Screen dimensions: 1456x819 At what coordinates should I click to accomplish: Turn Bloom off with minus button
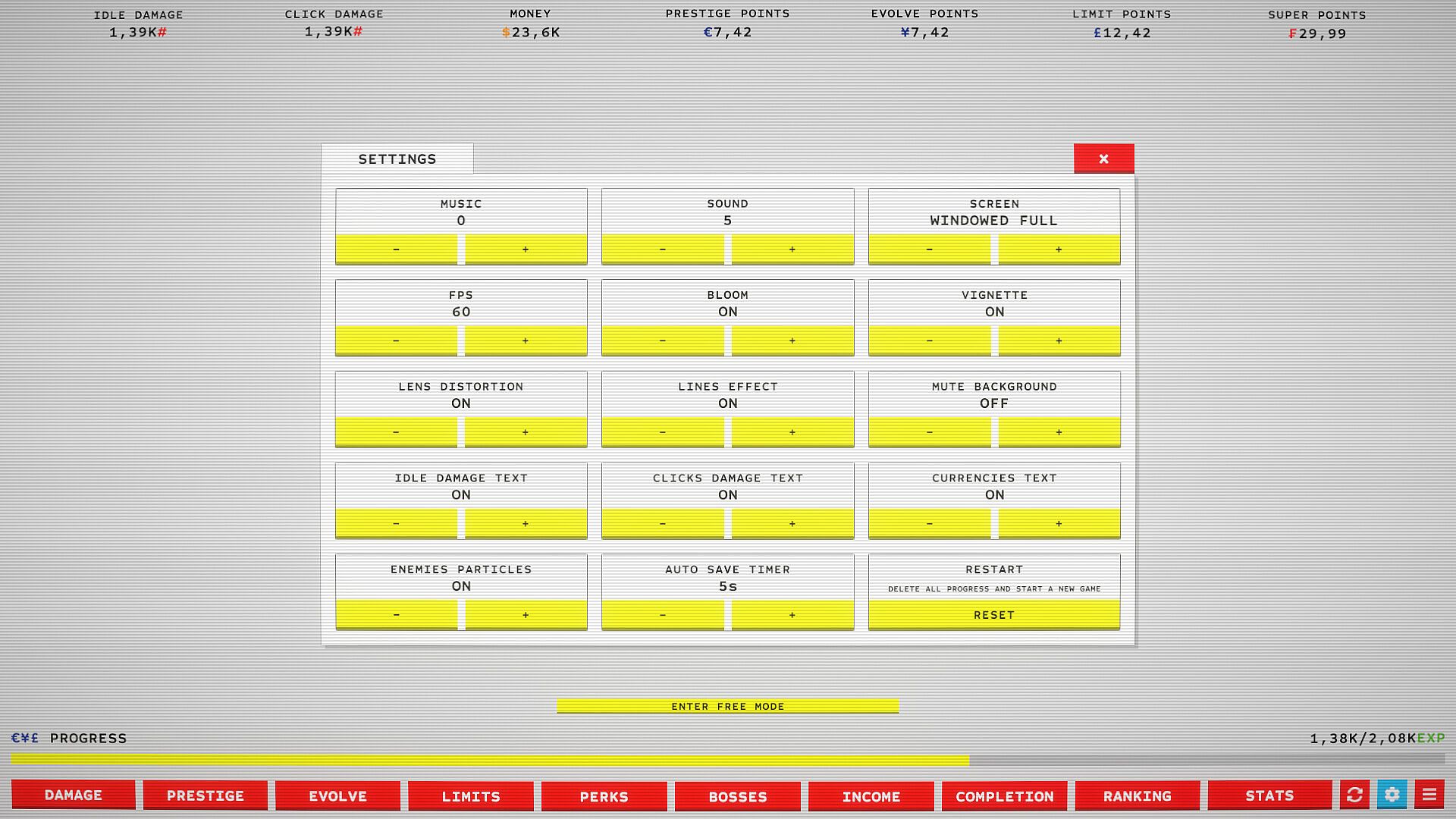coord(663,340)
